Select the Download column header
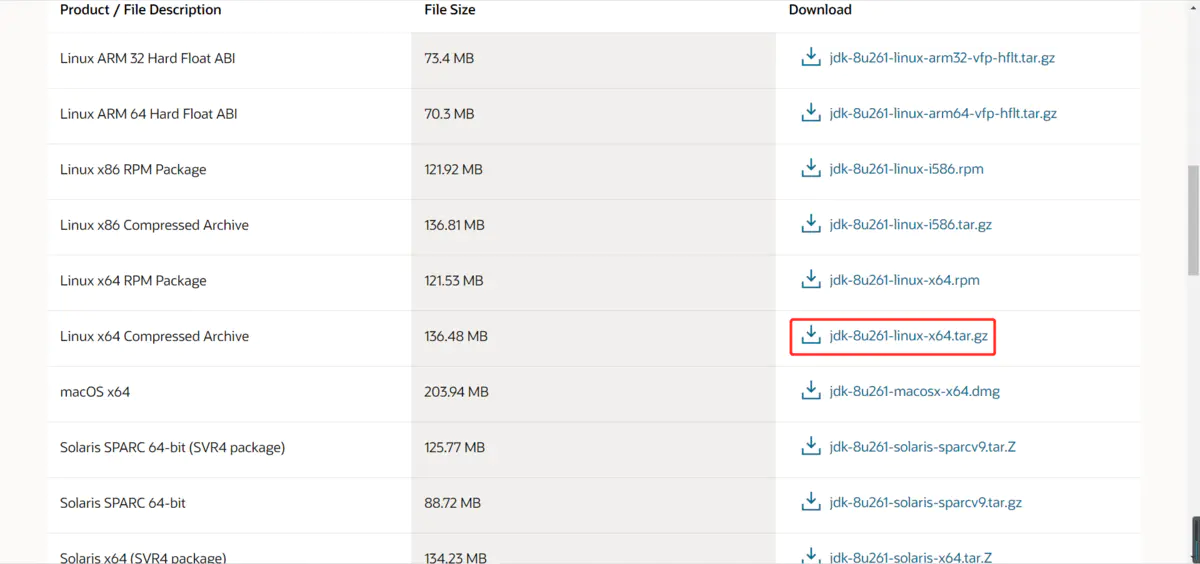Viewport: 1200px width, 564px height. point(820,10)
